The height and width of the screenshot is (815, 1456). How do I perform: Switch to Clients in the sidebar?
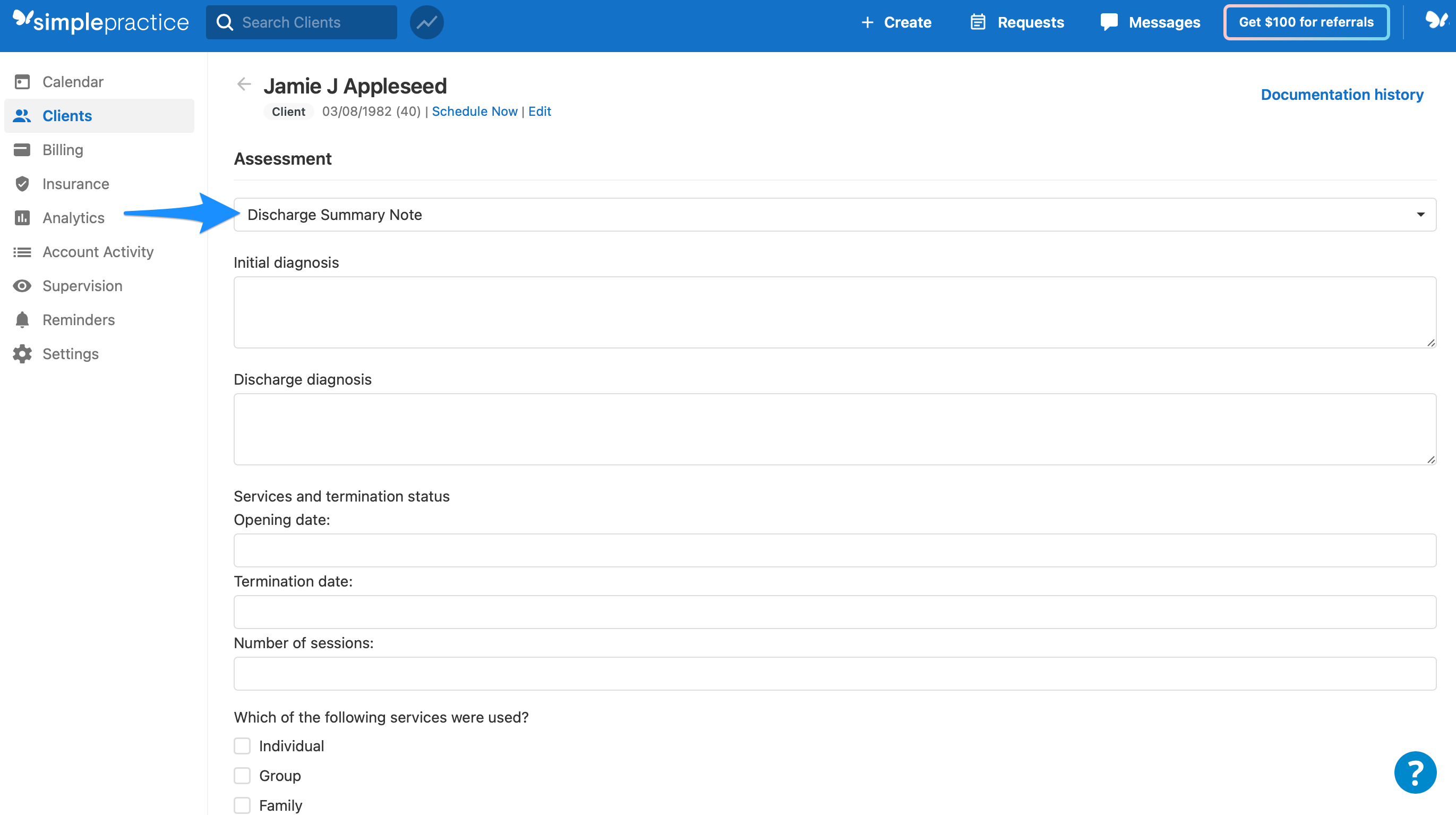click(x=67, y=115)
